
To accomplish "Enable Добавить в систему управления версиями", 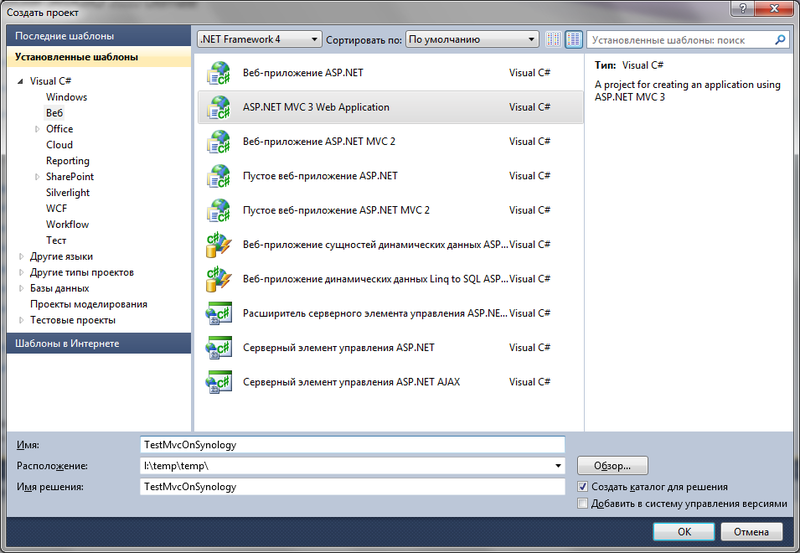I will [x=582, y=504].
